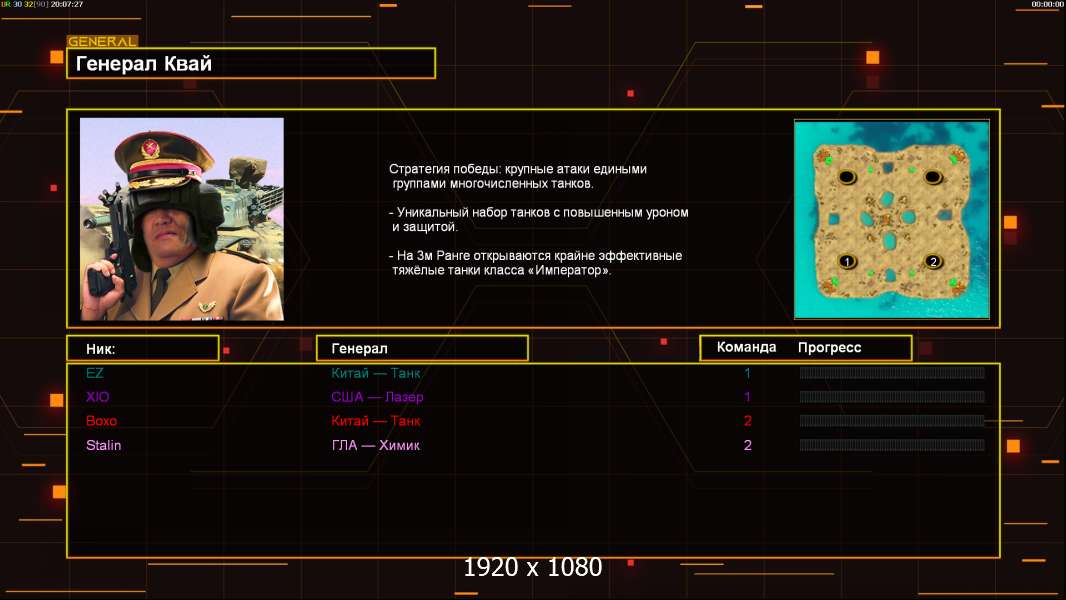The width and height of the screenshot is (1066, 600).
Task: Click the top-left empty start slot on minimap
Action: [847, 178]
